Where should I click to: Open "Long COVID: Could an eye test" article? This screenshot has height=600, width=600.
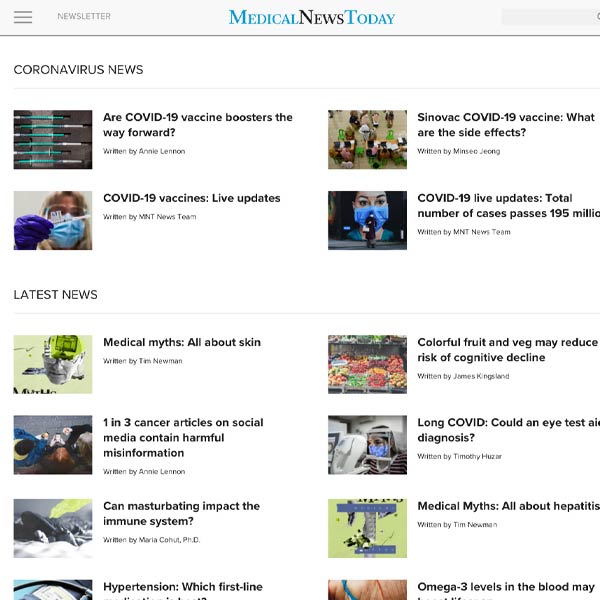pos(509,430)
